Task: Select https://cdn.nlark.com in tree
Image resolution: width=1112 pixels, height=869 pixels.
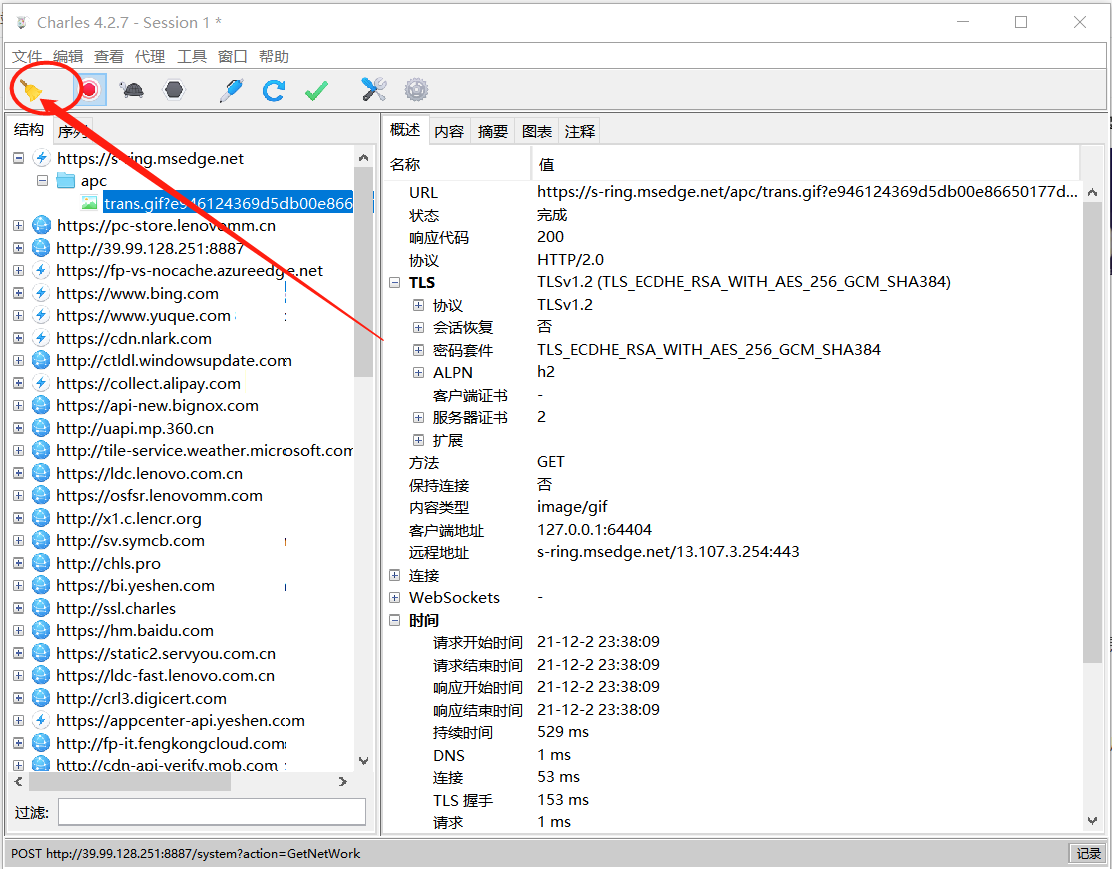Action: (134, 338)
